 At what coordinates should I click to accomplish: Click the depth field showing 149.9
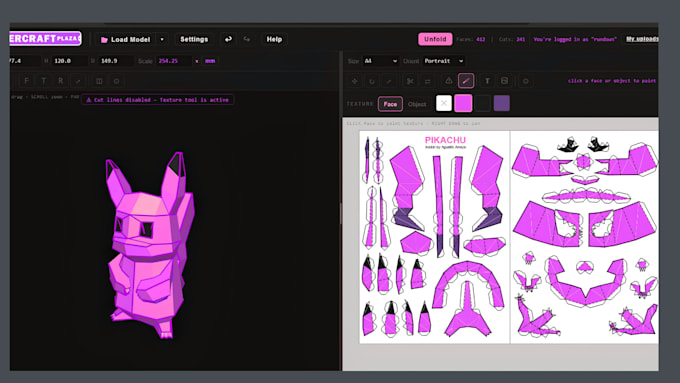pos(115,61)
